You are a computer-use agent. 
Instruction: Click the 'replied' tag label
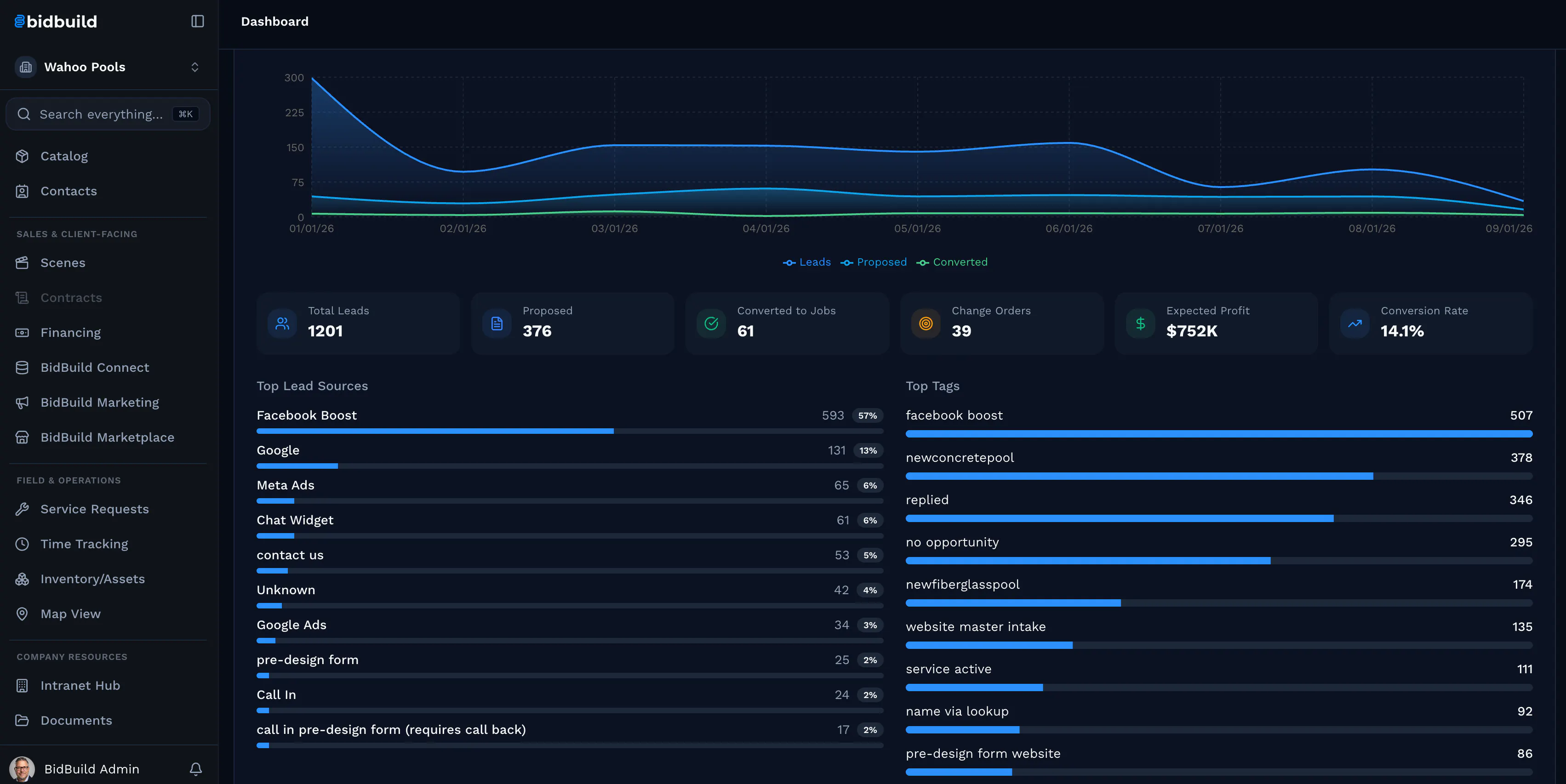tap(927, 500)
